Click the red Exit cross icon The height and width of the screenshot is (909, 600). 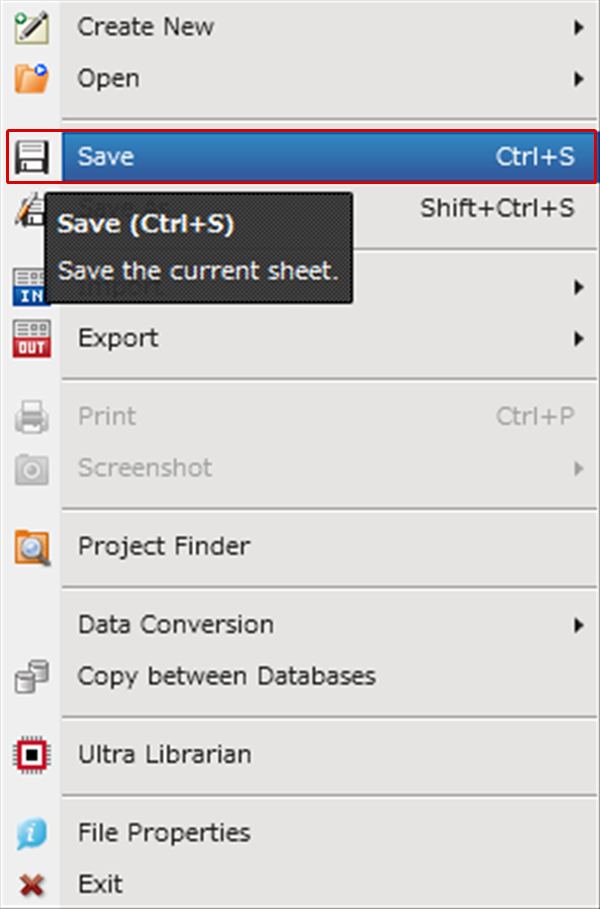(31, 885)
